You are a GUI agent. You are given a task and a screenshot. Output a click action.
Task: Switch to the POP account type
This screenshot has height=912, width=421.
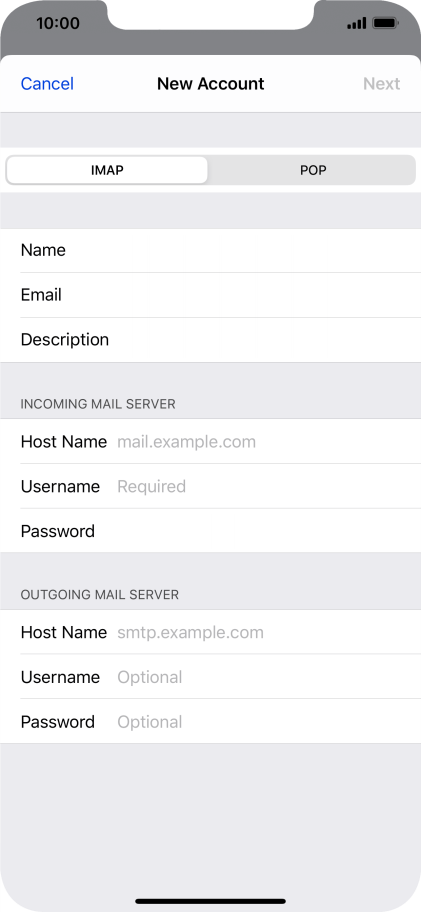313,170
